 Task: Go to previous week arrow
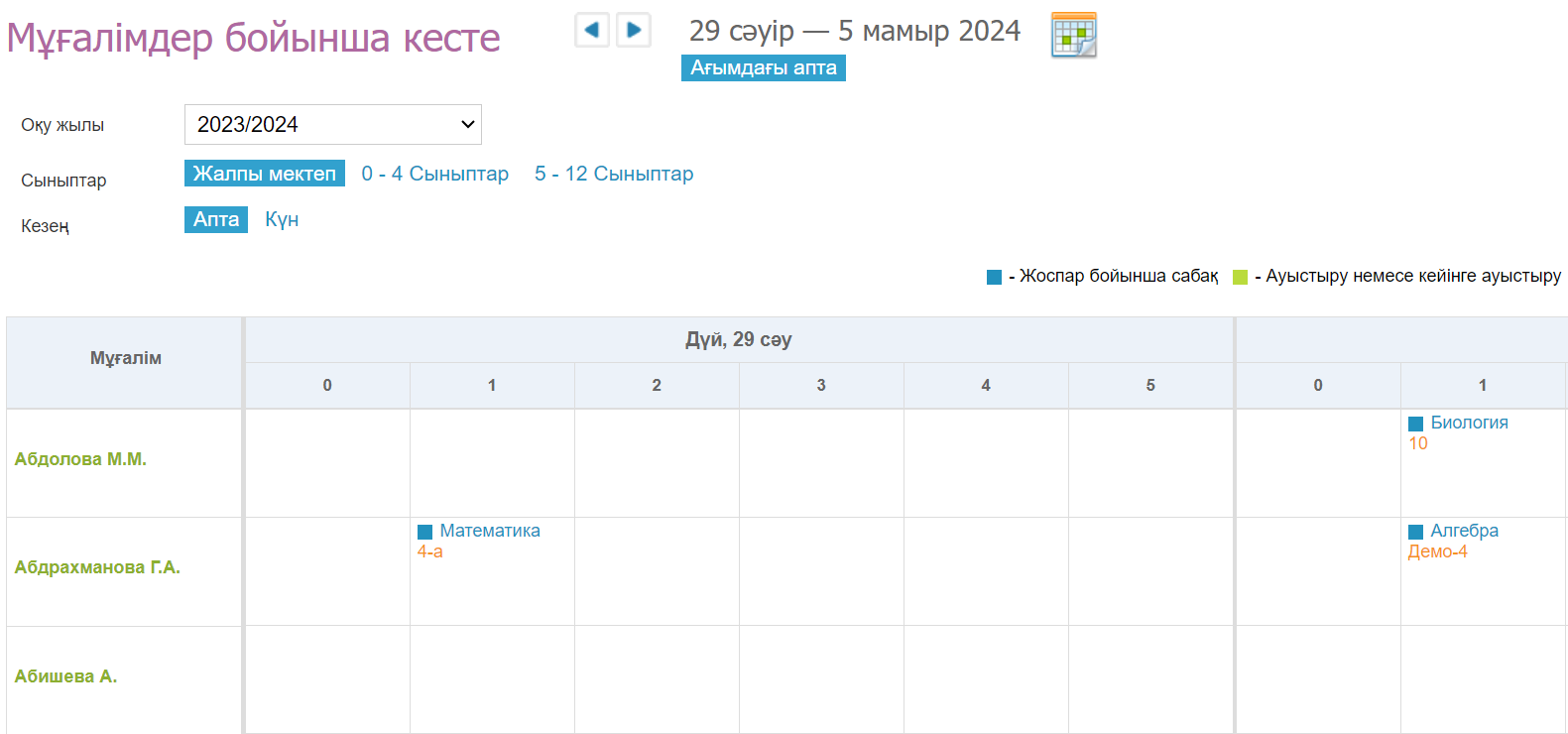(592, 30)
